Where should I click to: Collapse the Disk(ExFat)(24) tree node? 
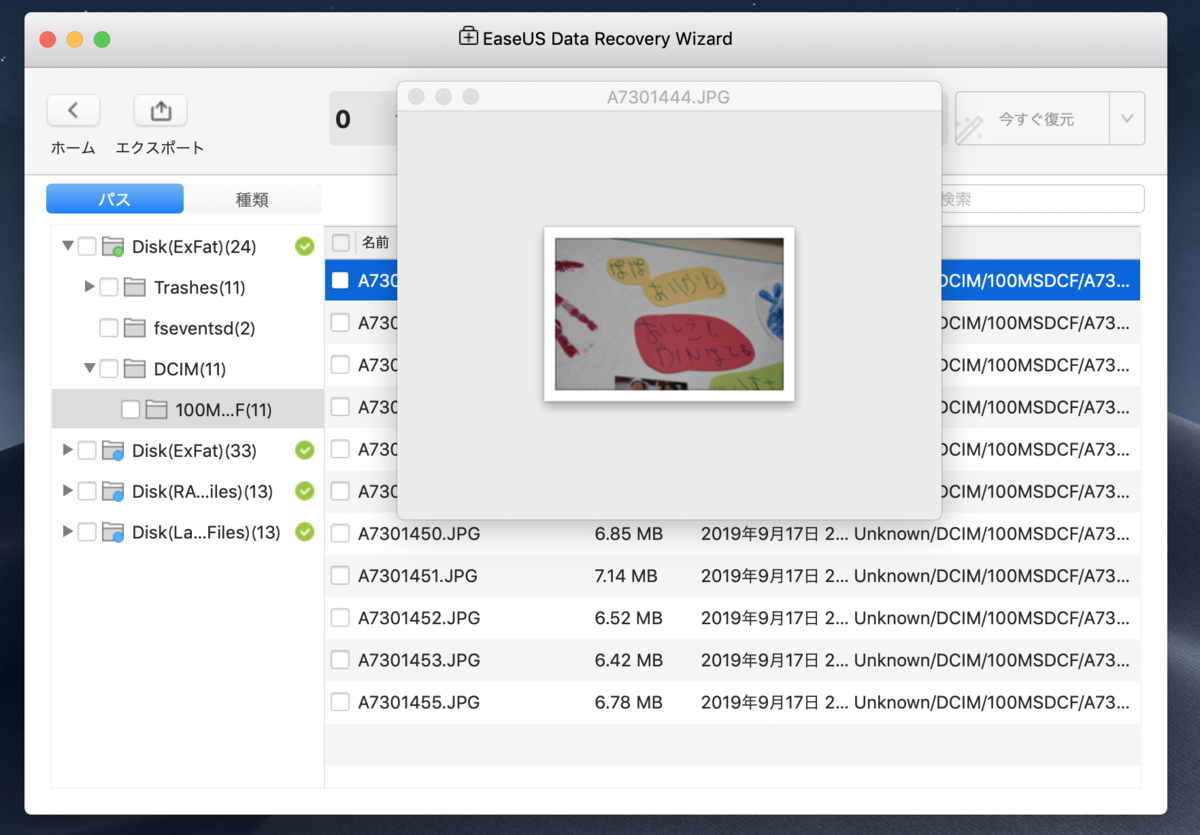point(68,245)
